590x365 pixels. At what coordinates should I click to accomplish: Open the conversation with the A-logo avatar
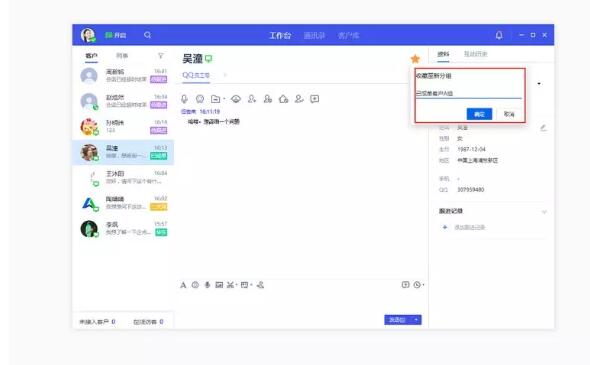point(123,203)
